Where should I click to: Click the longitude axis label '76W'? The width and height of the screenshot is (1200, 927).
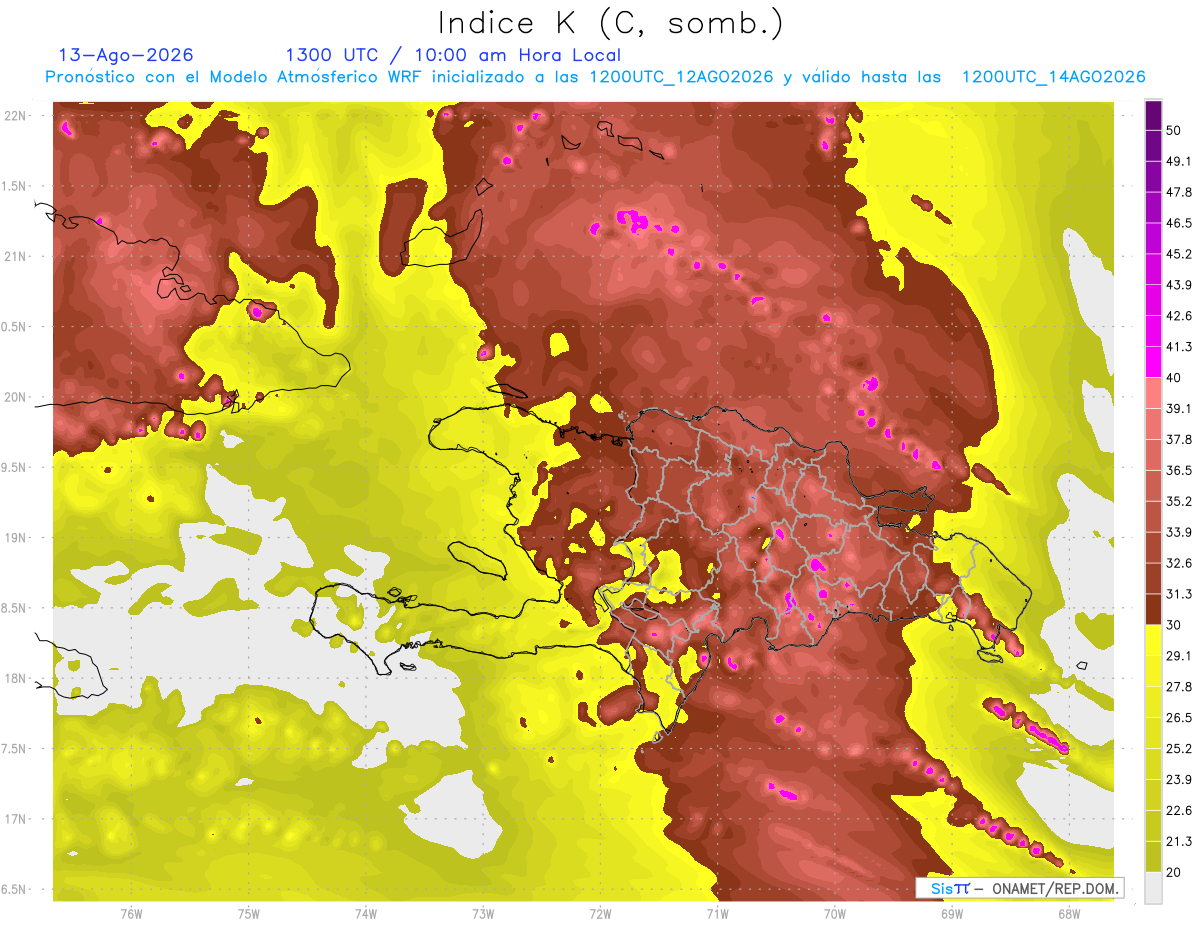click(x=131, y=914)
